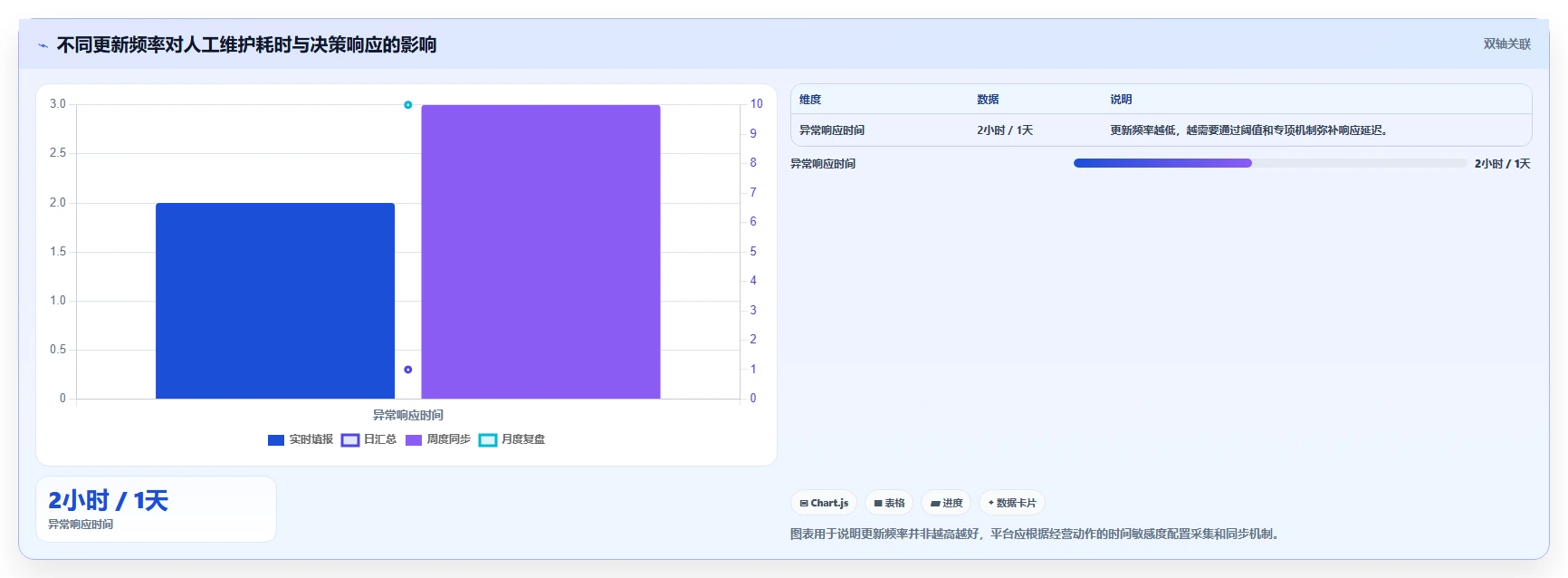
Task: Click the 双轴关联 tag in the header
Action: tap(1506, 43)
